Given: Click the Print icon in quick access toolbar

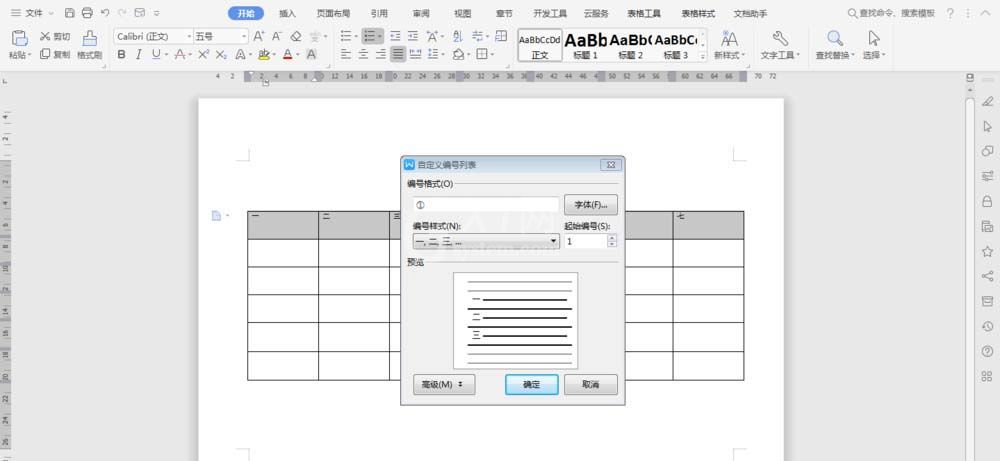Looking at the screenshot, I should coord(87,13).
